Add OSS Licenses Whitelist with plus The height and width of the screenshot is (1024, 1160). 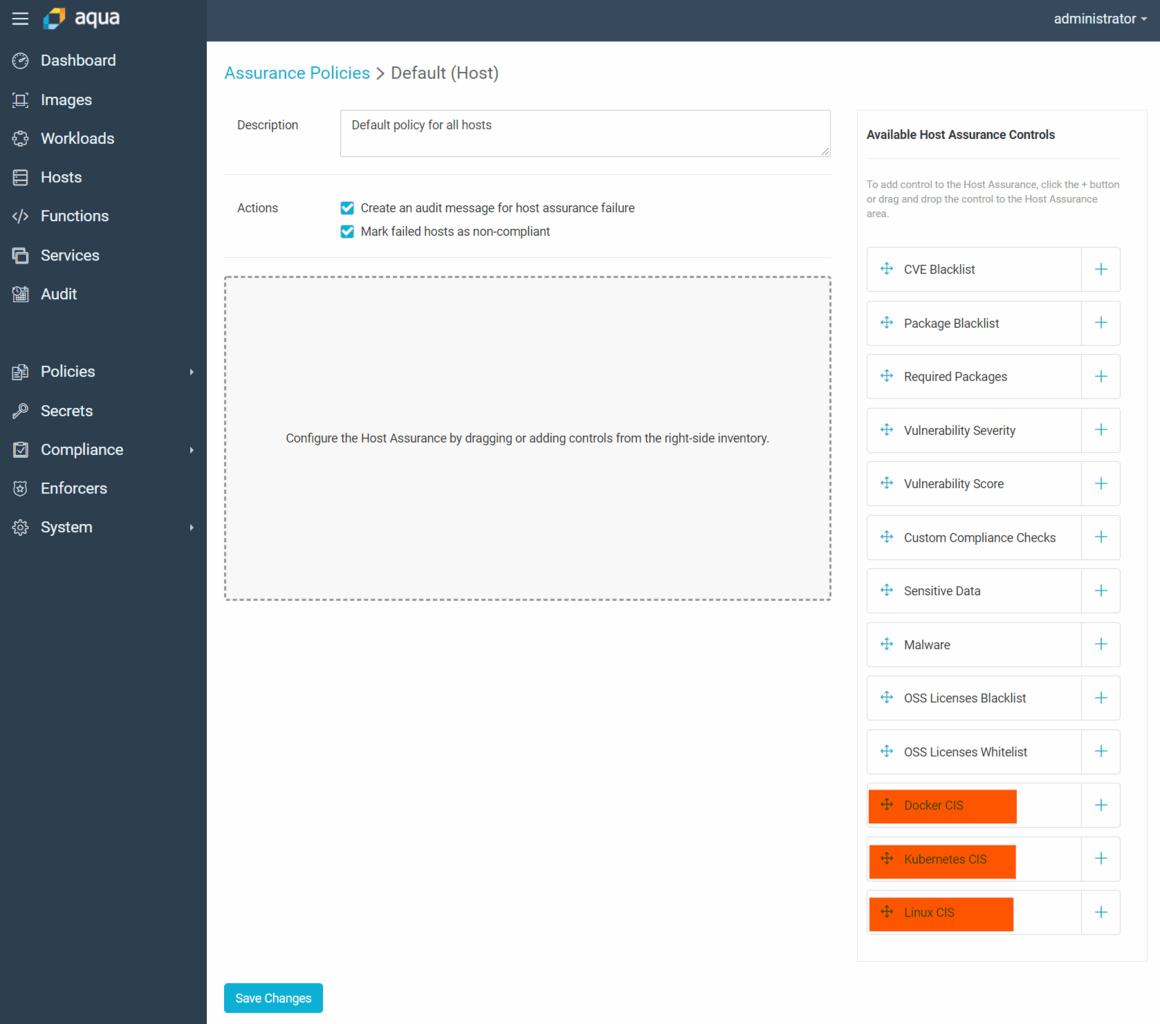point(1101,752)
